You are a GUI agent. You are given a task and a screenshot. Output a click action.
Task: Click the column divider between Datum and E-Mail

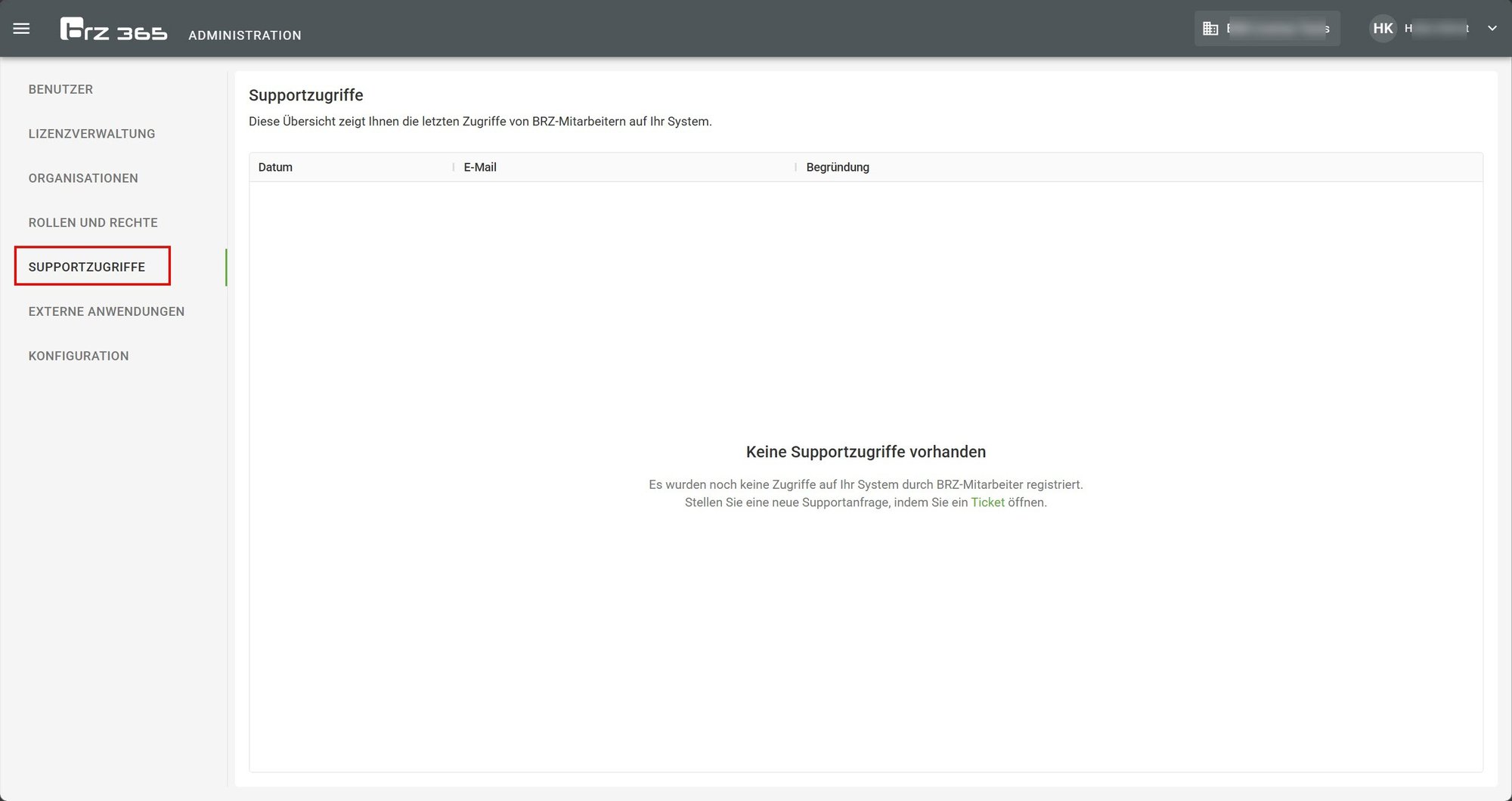454,167
